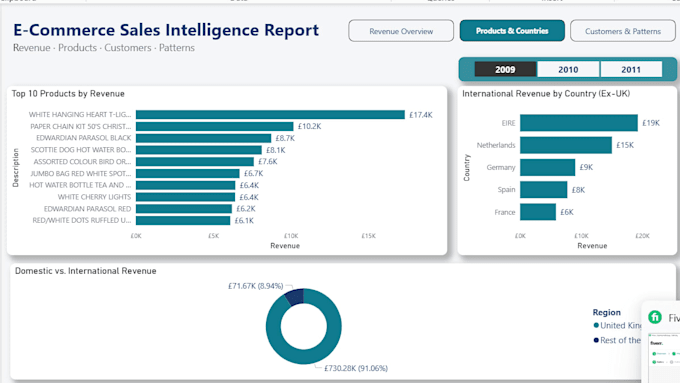Click the EIRE country revenue bar
The width and height of the screenshot is (680, 383).
click(x=579, y=123)
